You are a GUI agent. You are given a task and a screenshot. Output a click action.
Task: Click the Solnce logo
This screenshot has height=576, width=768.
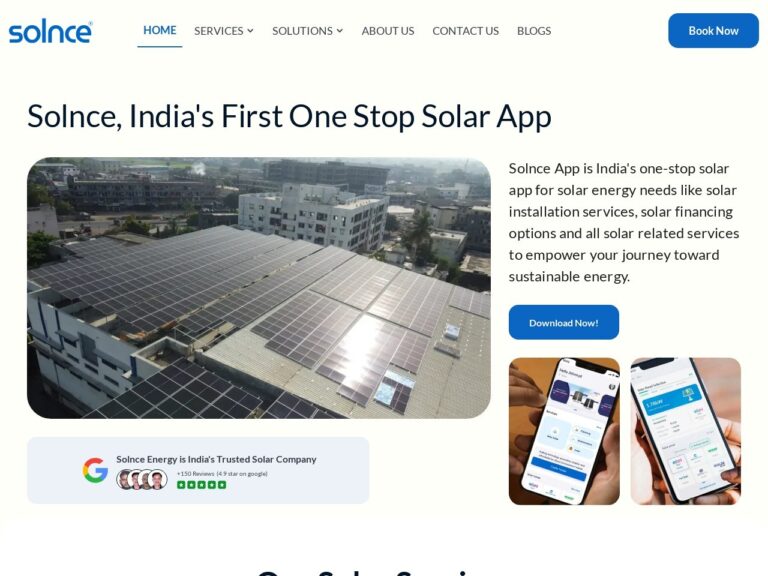tap(50, 31)
